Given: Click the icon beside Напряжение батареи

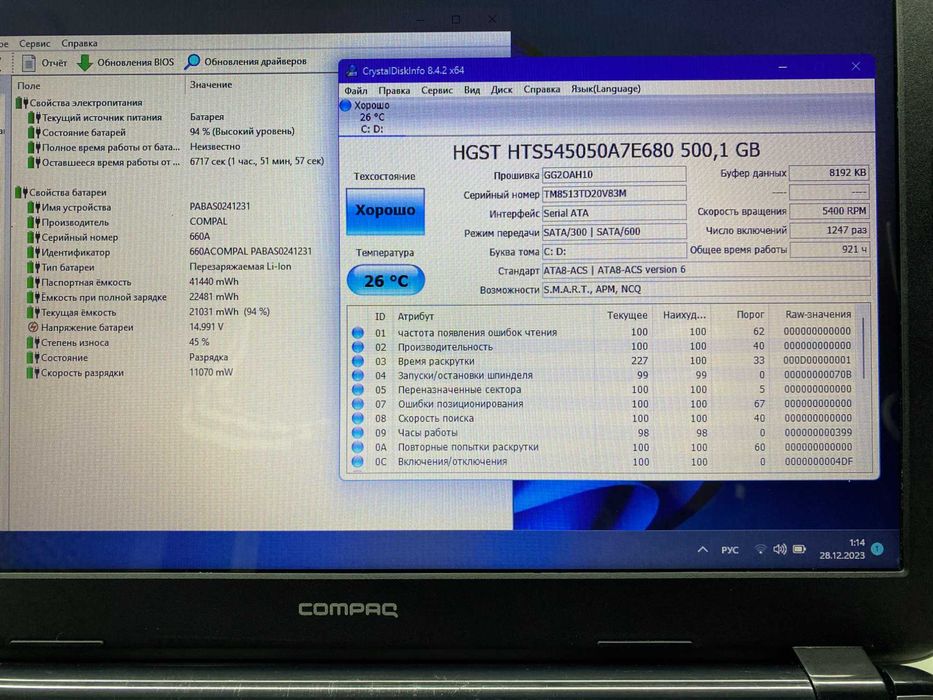Looking at the screenshot, I should click(x=34, y=327).
